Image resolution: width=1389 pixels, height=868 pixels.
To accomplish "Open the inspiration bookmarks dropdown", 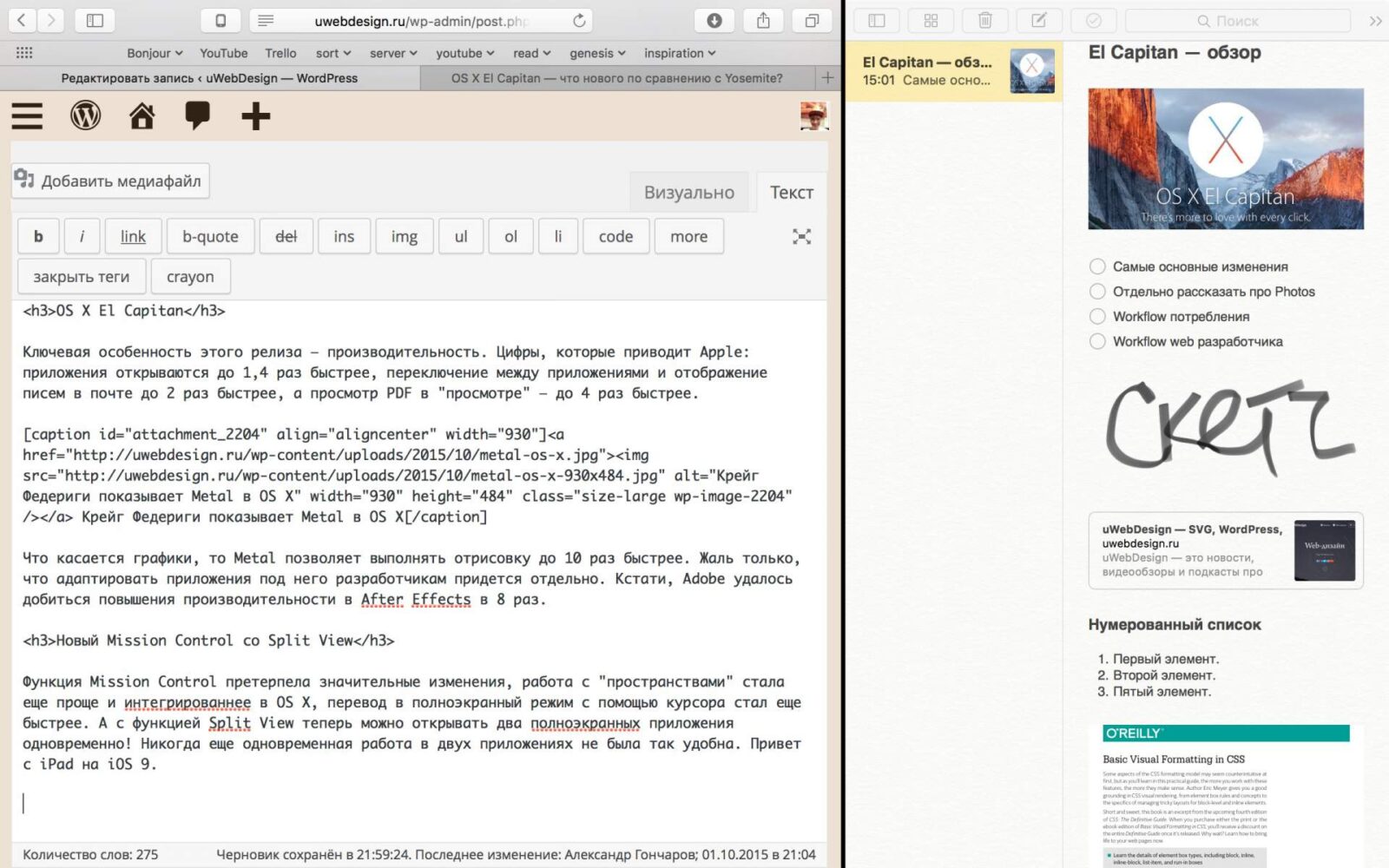I will tap(680, 53).
